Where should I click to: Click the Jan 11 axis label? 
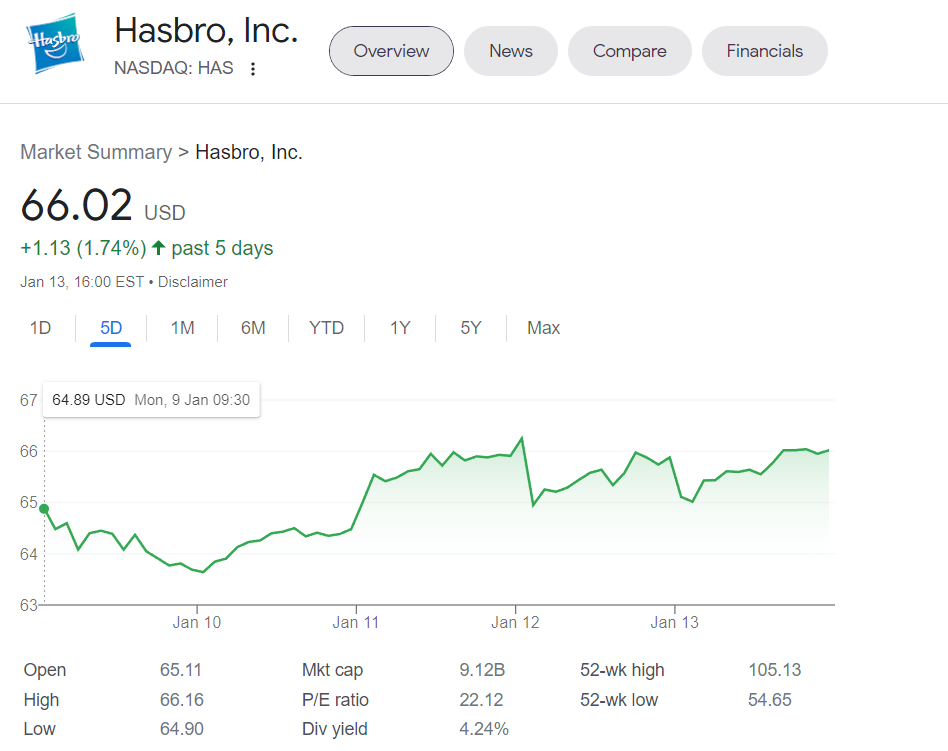point(356,622)
